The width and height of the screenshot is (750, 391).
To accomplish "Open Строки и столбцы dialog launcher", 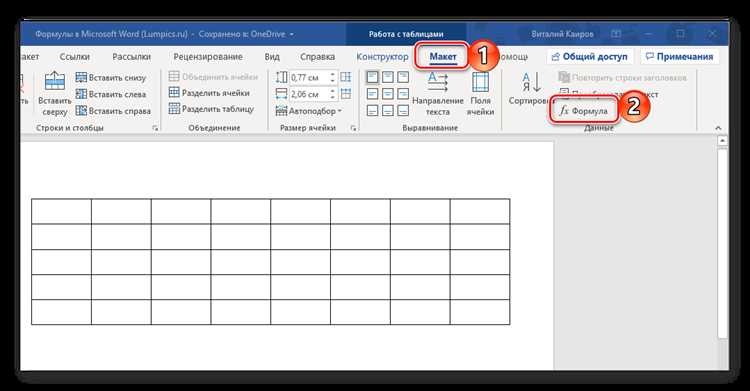I will pyautogui.click(x=155, y=128).
